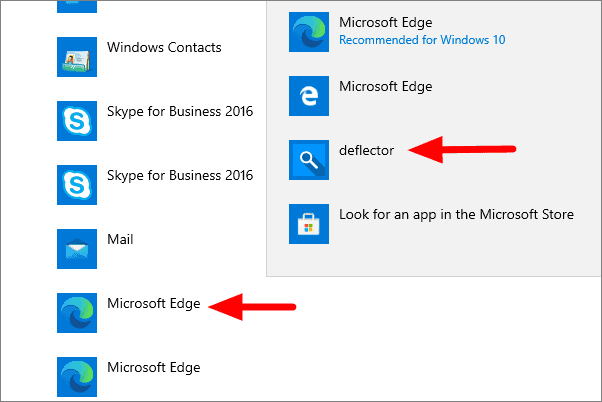Click the Windows Contacts app icon
602x402 pixels.
[x=77, y=57]
